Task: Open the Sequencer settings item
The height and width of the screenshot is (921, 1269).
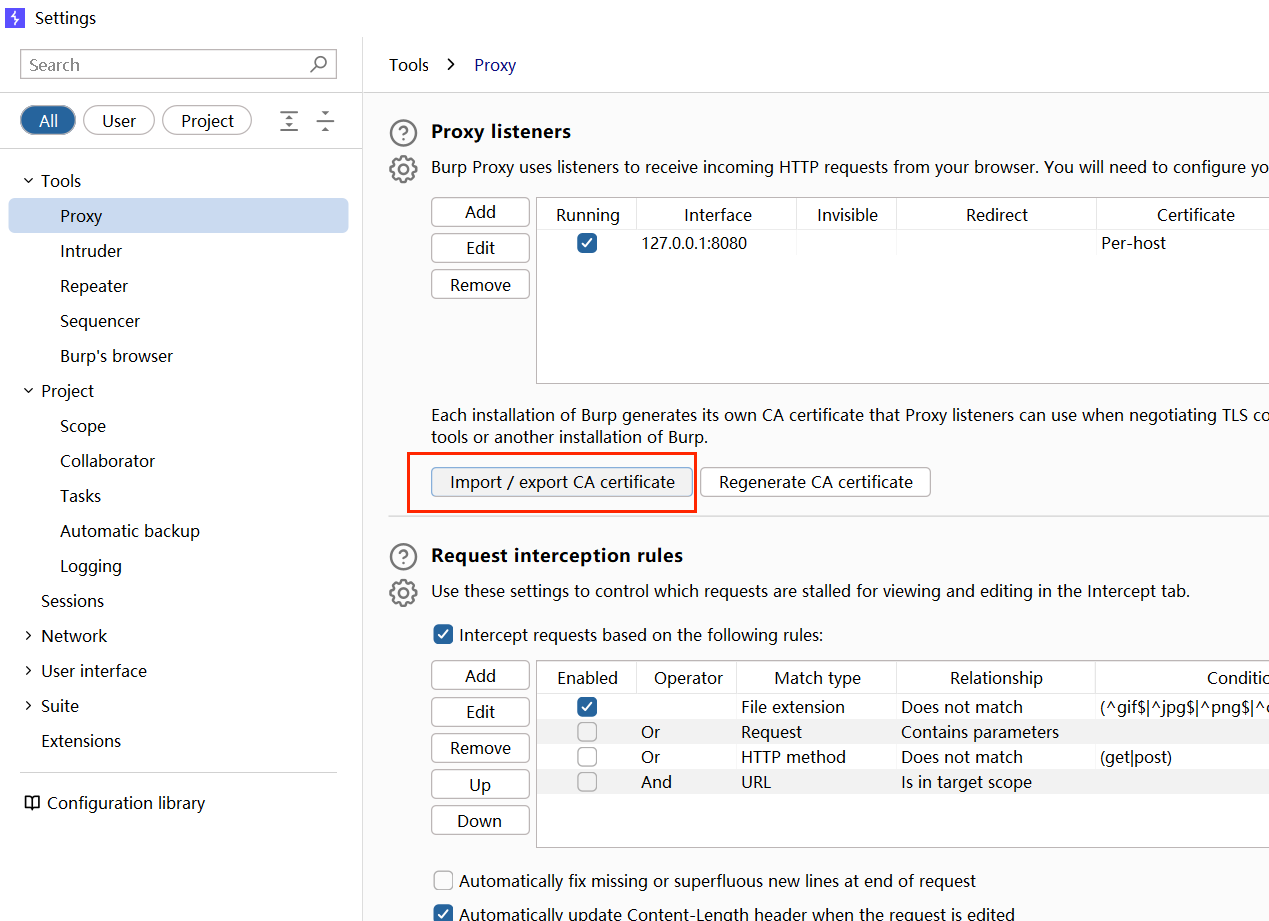Action: [100, 321]
